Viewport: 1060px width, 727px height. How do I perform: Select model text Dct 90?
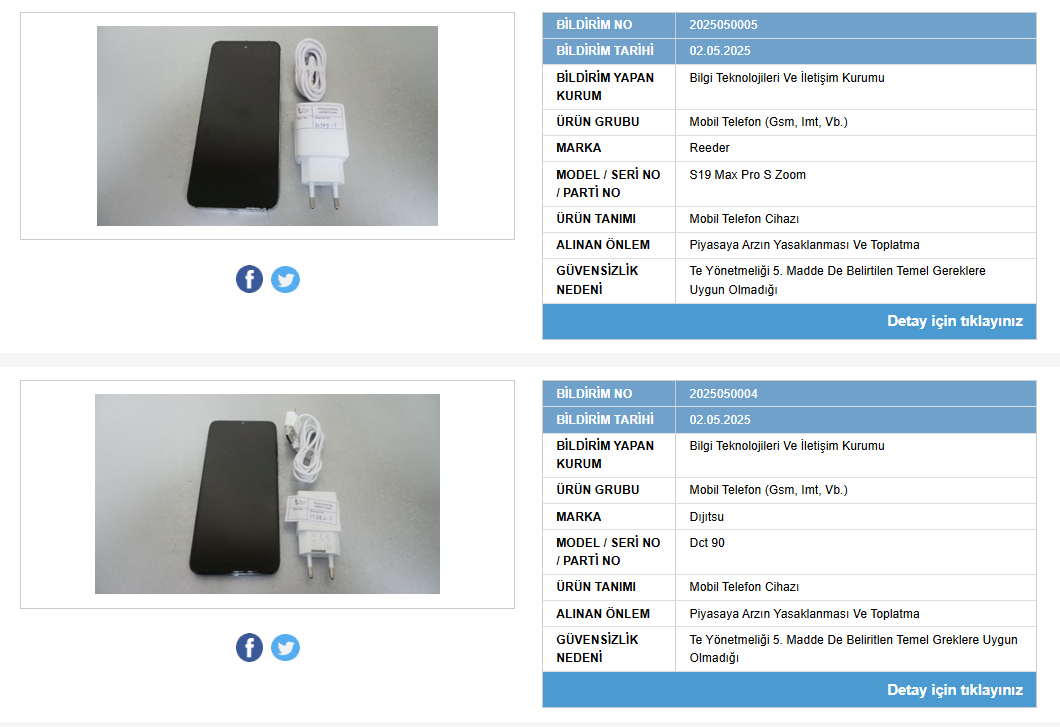click(707, 542)
